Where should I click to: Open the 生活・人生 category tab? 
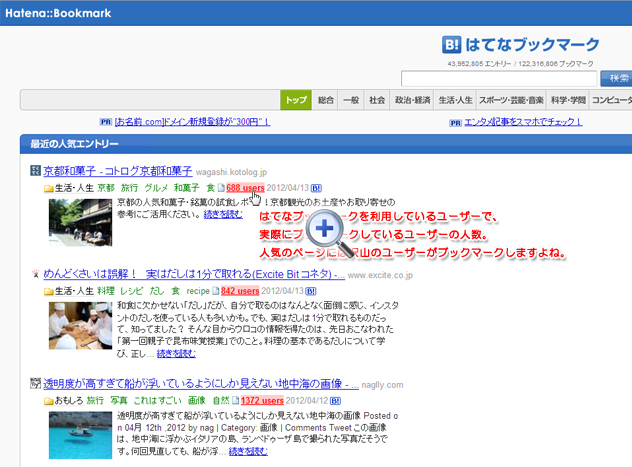455,100
